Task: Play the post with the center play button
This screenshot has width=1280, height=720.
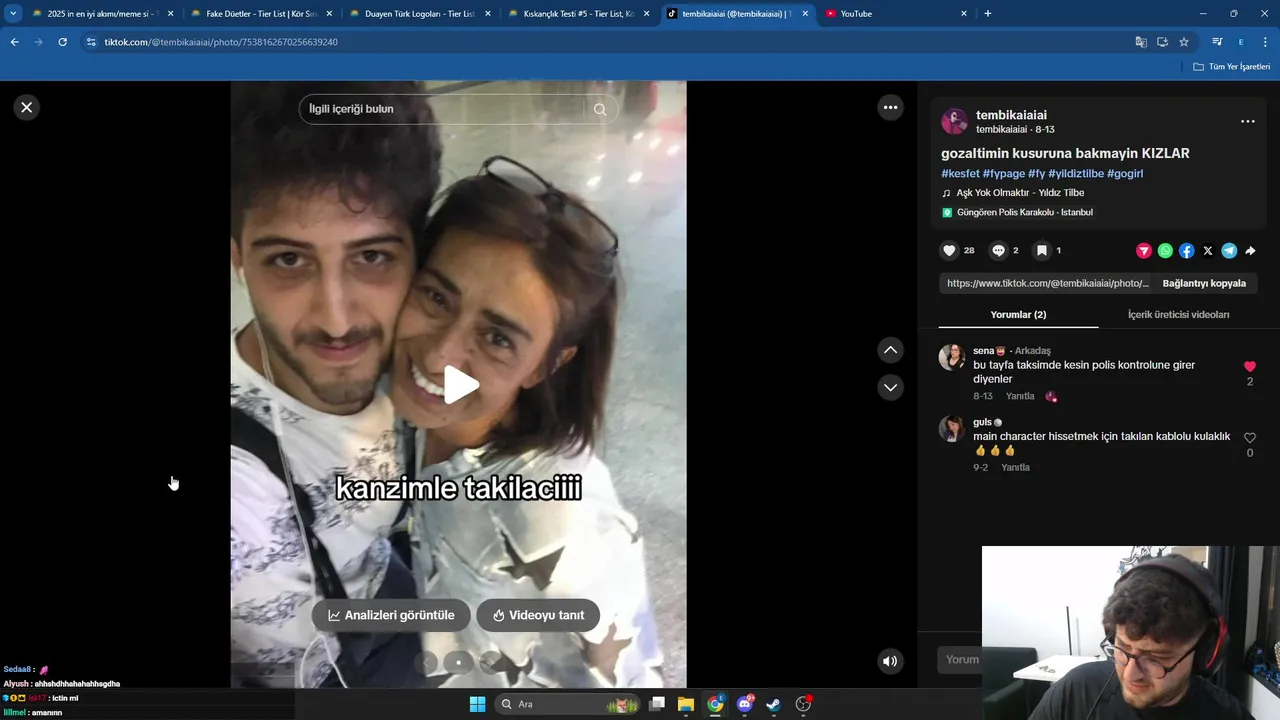Action: (459, 385)
